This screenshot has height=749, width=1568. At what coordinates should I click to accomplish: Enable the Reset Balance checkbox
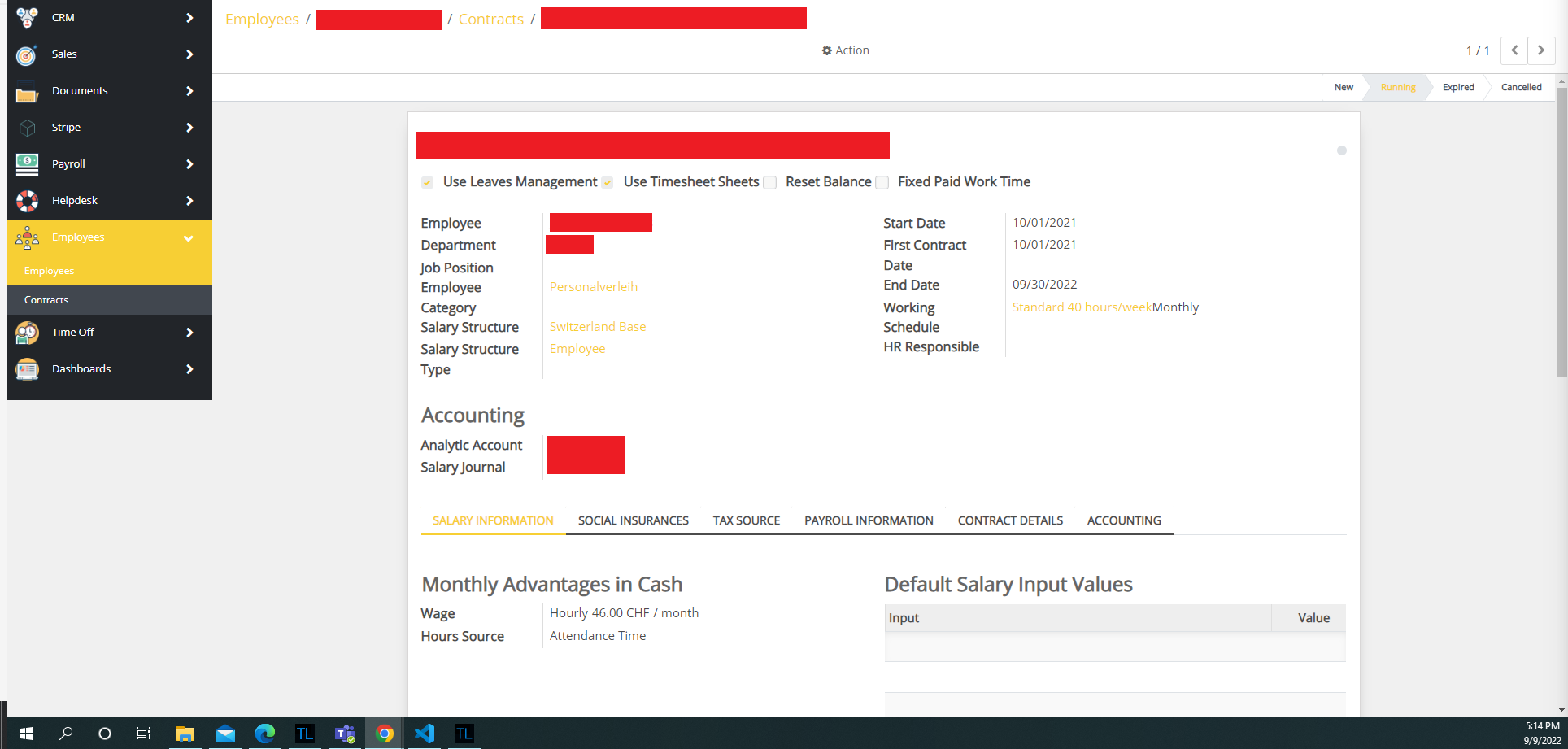pos(769,182)
